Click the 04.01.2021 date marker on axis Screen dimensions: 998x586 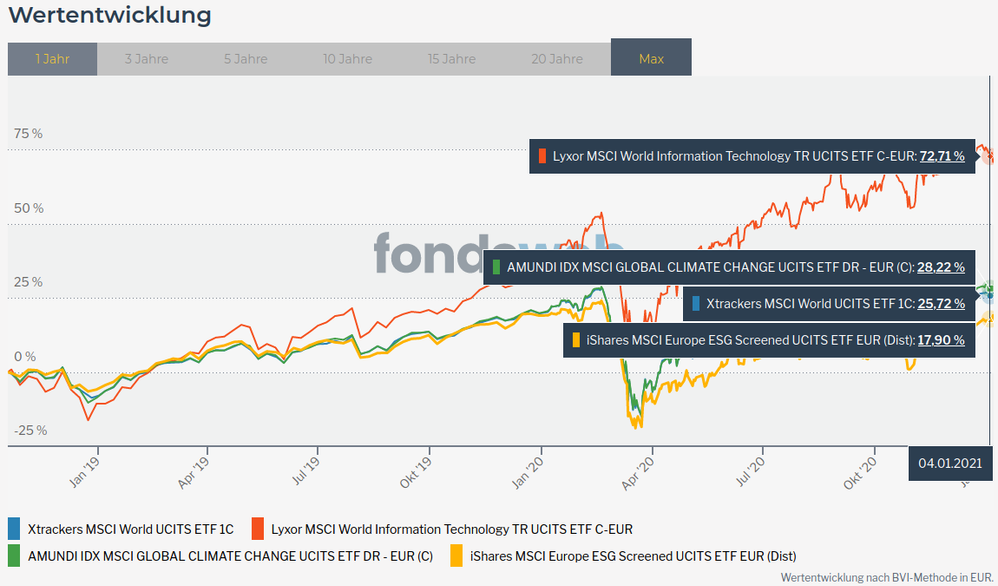950,463
